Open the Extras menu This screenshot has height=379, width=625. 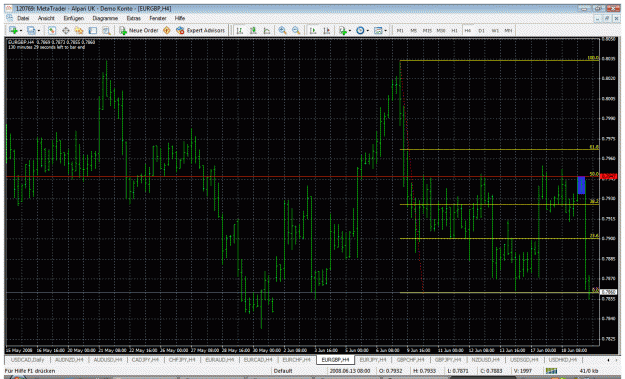point(134,18)
